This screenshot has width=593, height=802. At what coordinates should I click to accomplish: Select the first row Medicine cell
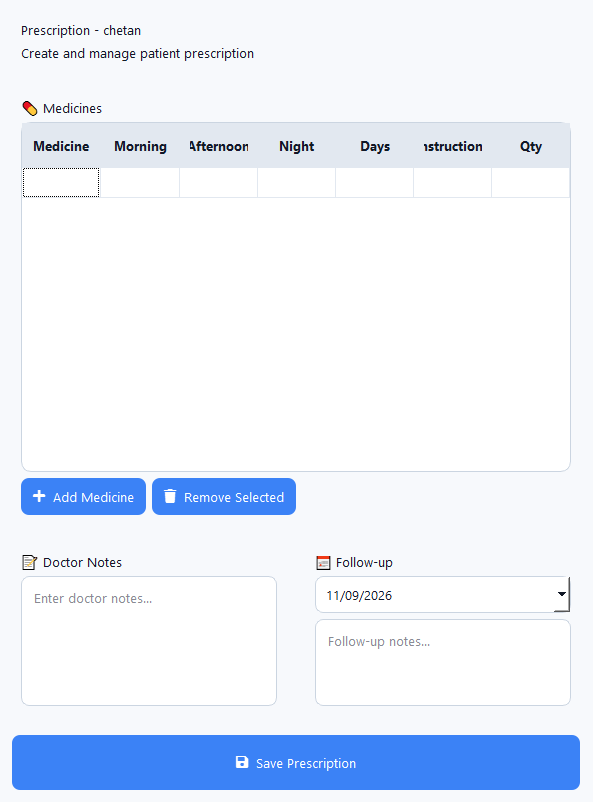[x=61, y=183]
